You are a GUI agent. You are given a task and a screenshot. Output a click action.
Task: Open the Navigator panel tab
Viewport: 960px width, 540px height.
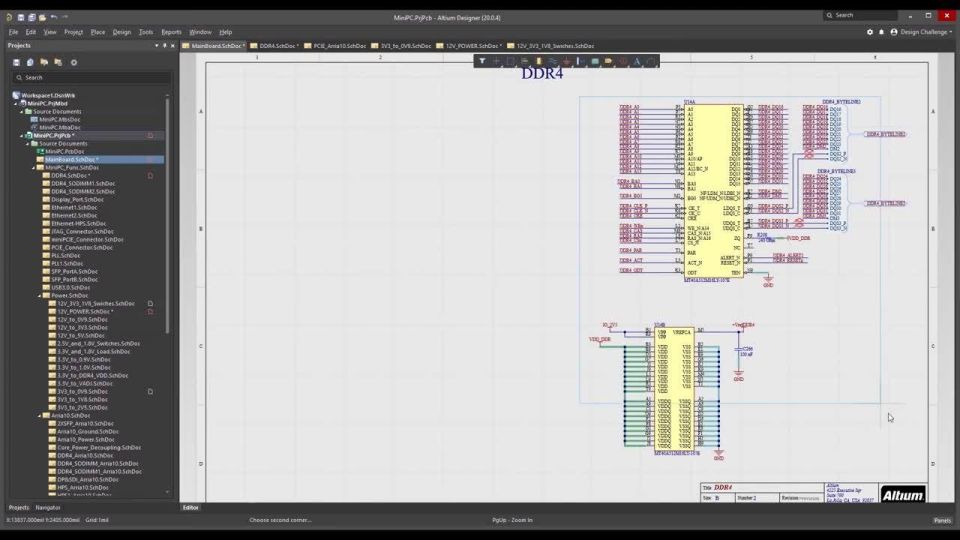pos(48,508)
